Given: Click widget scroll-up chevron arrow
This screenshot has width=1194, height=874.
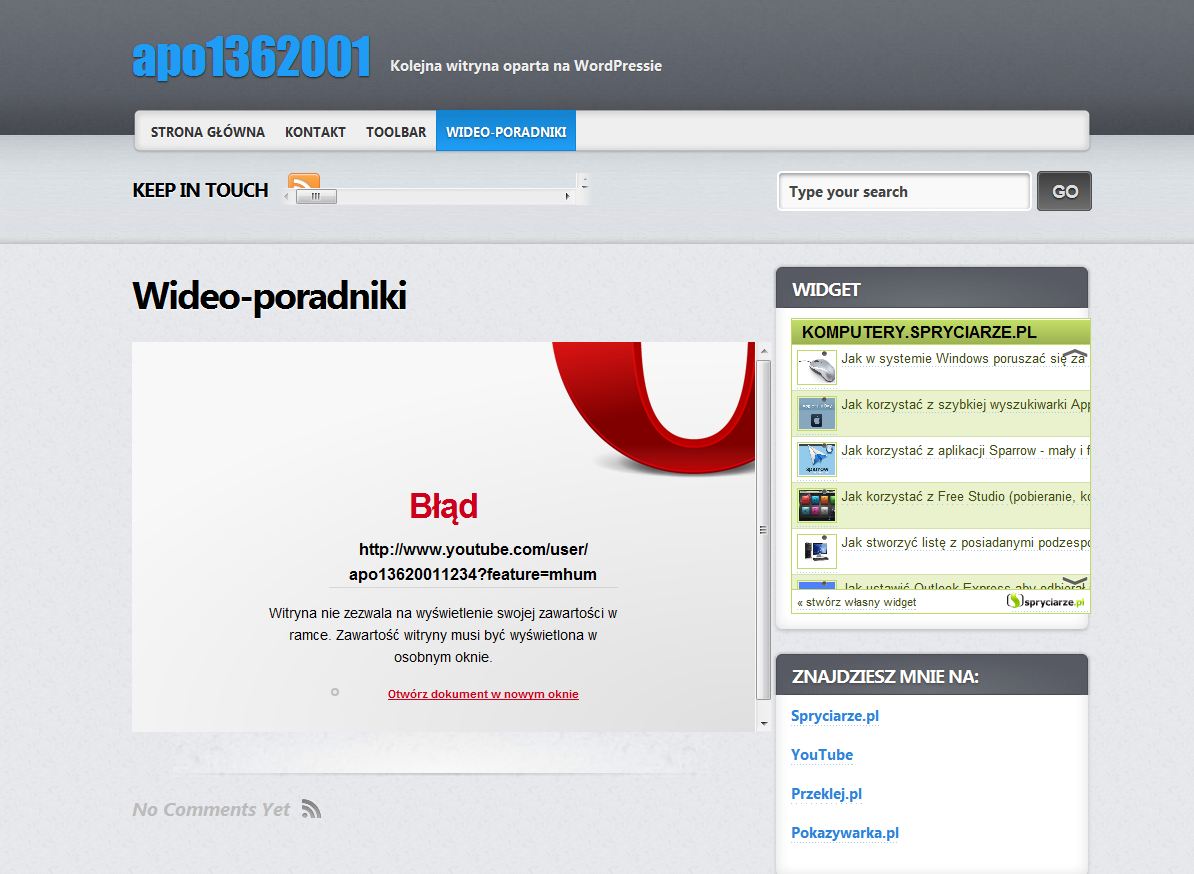Looking at the screenshot, I should click(x=1074, y=355).
